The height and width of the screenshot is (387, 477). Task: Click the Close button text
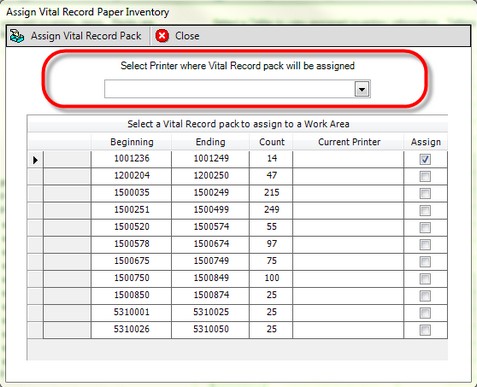187,36
